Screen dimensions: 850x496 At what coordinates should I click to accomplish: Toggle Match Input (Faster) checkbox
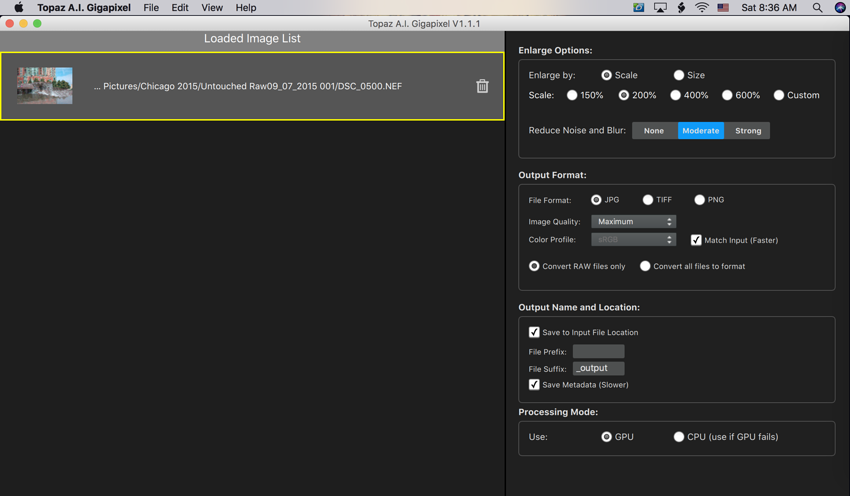696,240
